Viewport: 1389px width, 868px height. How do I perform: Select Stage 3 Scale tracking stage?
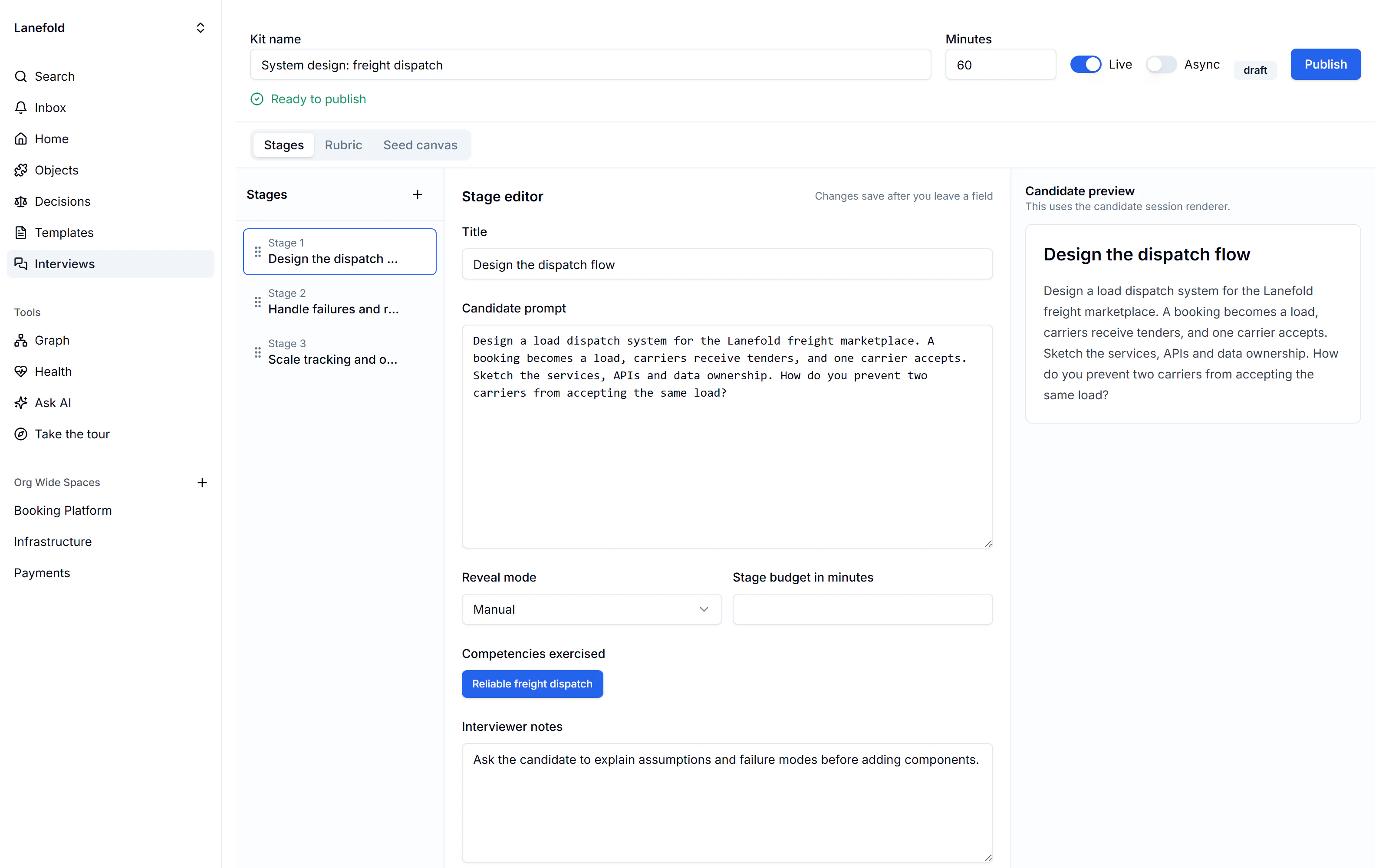pyautogui.click(x=340, y=352)
